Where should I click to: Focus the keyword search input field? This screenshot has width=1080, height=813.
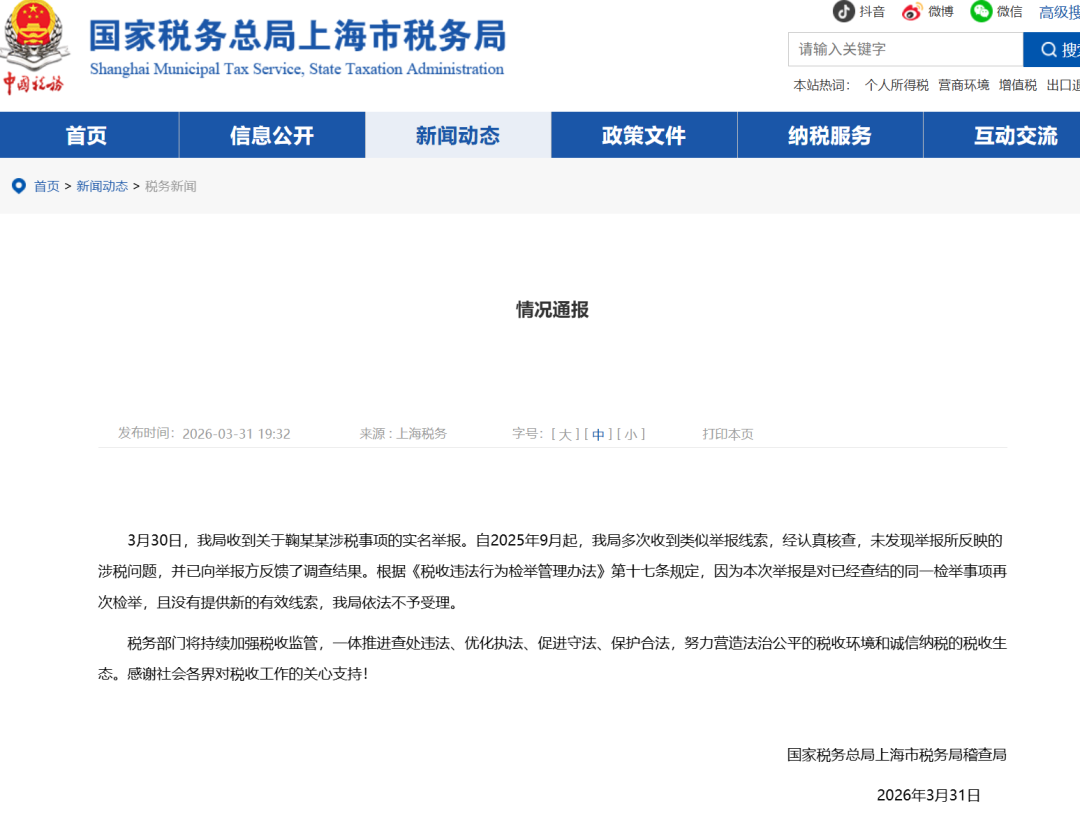click(x=905, y=49)
